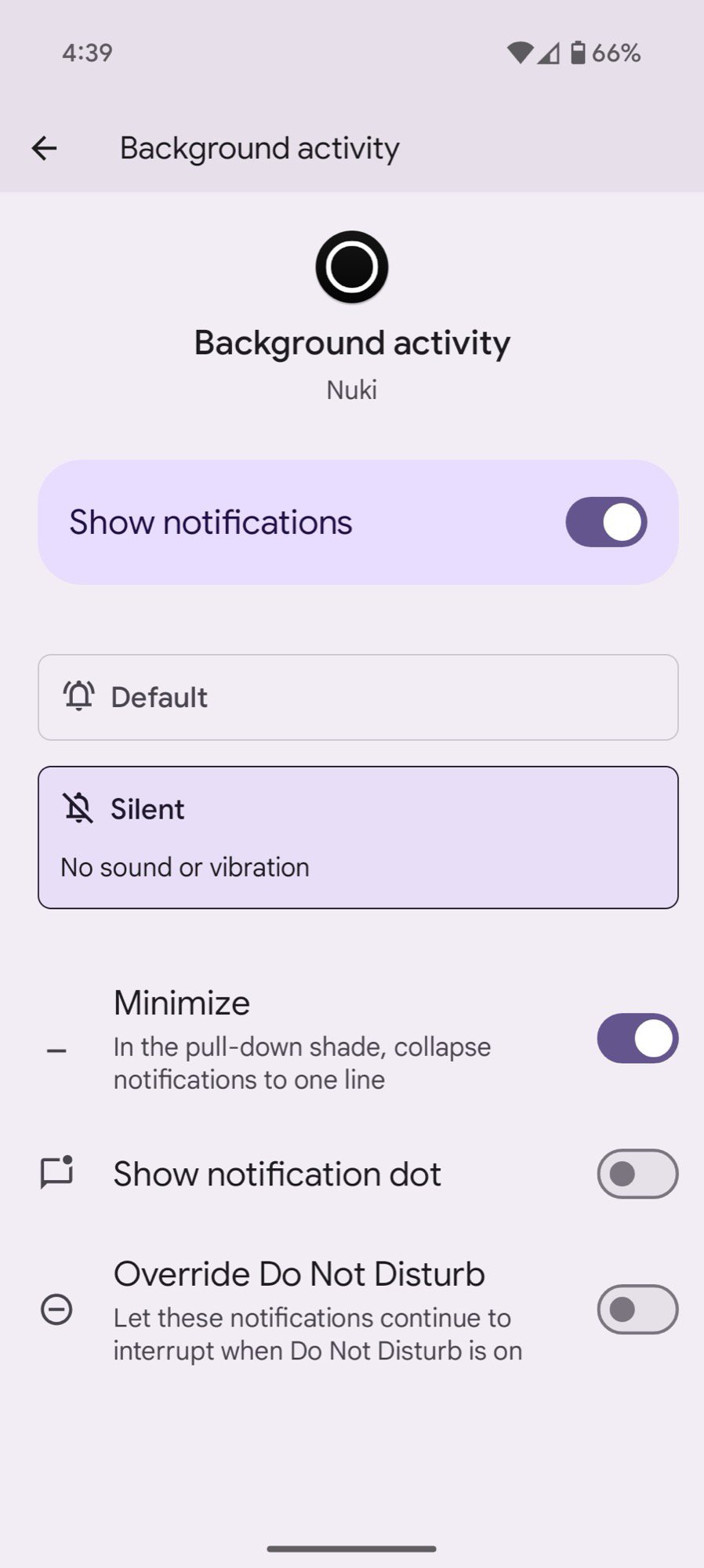Tap the back arrow icon
This screenshot has height=1568, width=704.
(45, 148)
